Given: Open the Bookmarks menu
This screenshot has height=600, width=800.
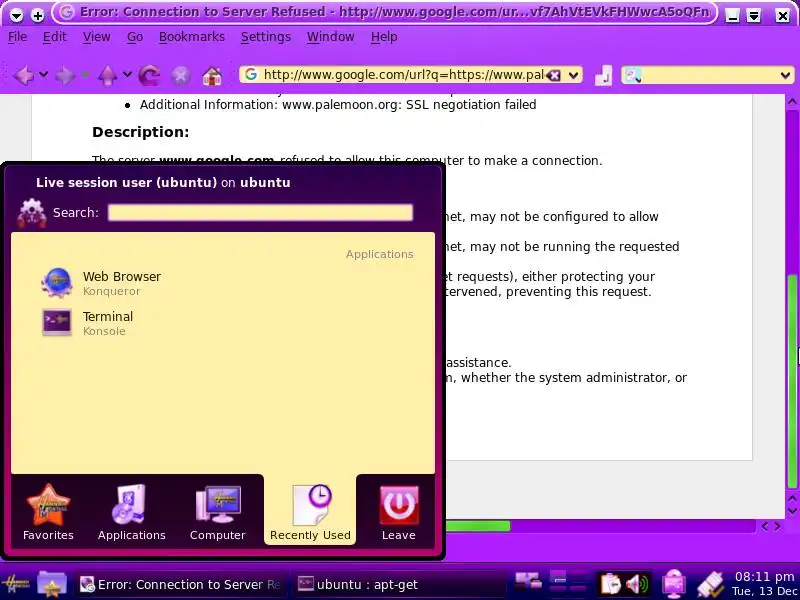Looking at the screenshot, I should point(192,37).
